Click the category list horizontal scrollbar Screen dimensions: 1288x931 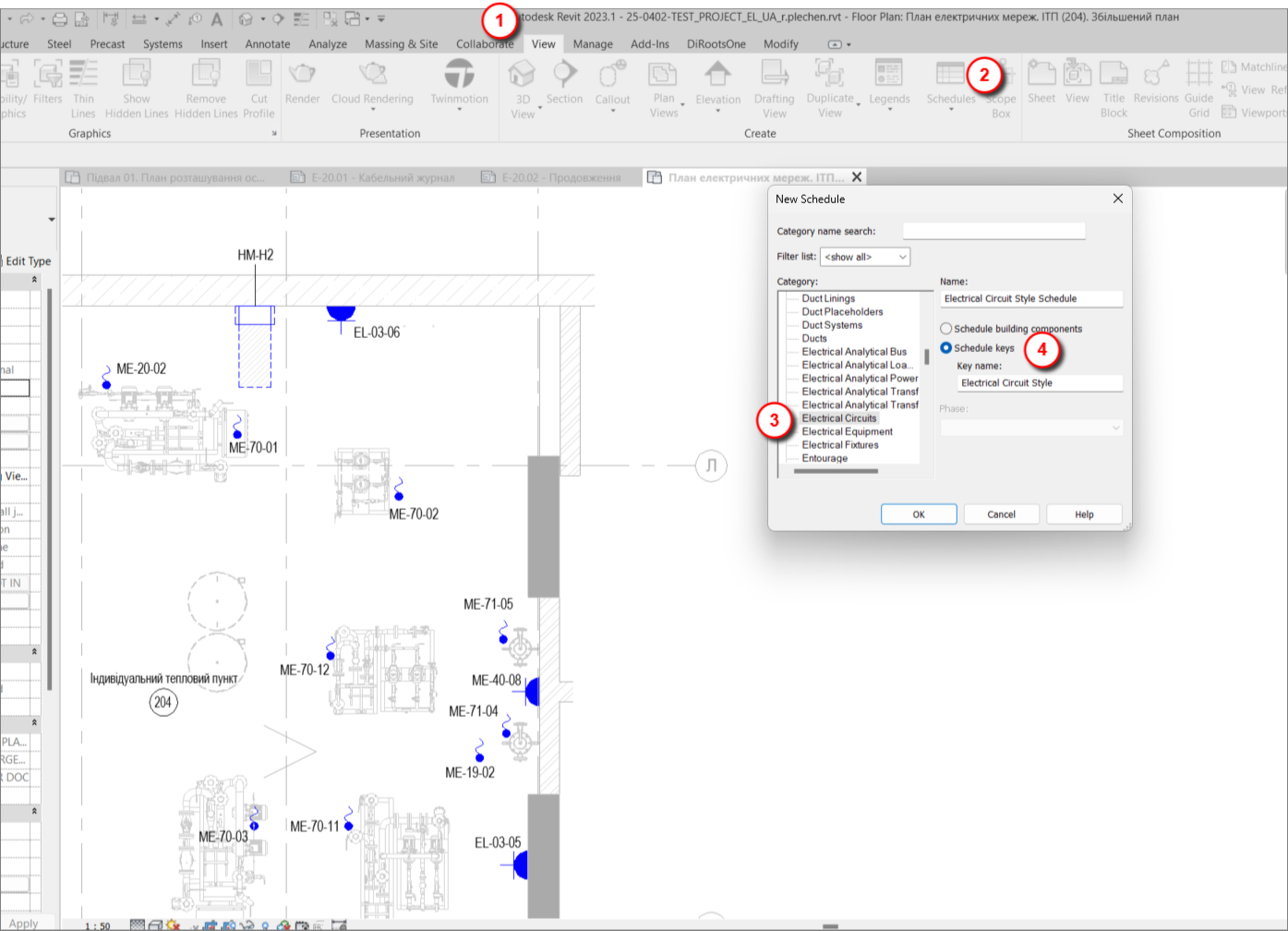(x=836, y=471)
